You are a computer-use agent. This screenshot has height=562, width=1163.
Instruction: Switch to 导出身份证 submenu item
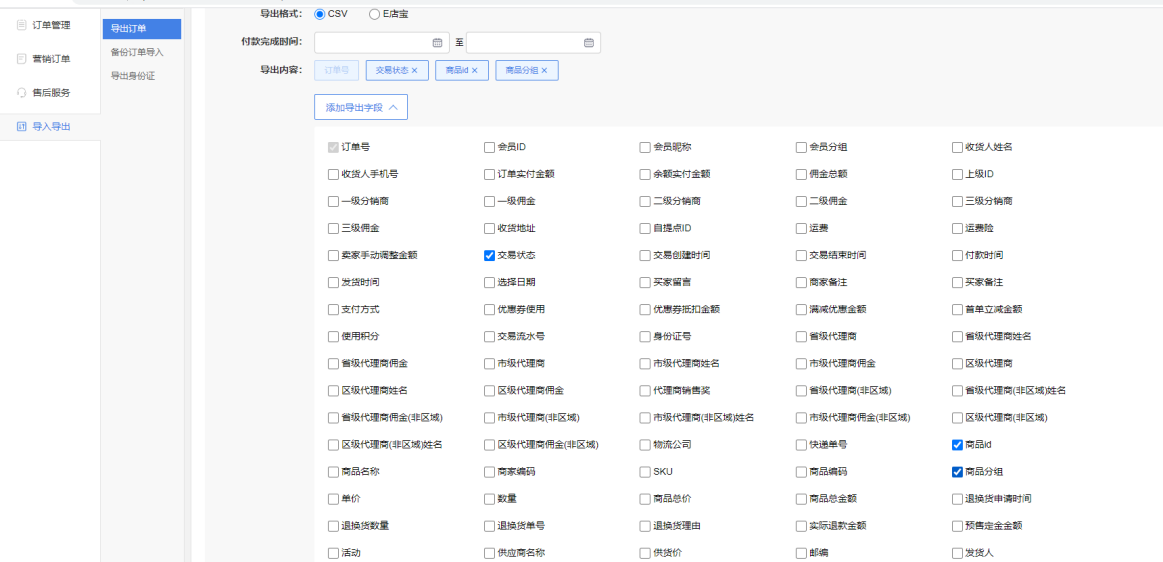[133, 76]
